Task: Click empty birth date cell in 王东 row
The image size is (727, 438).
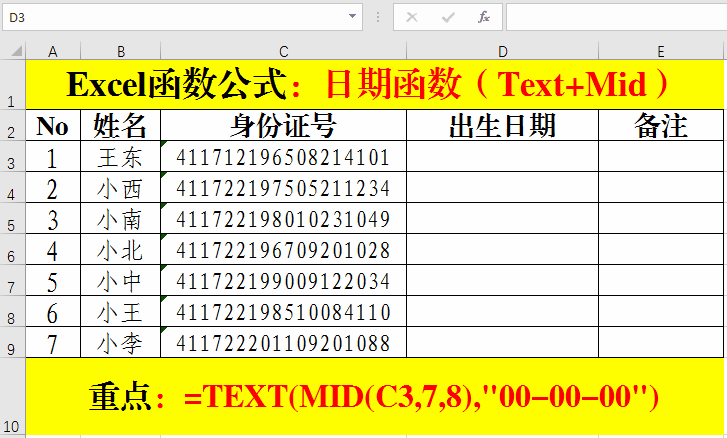Action: 502,156
